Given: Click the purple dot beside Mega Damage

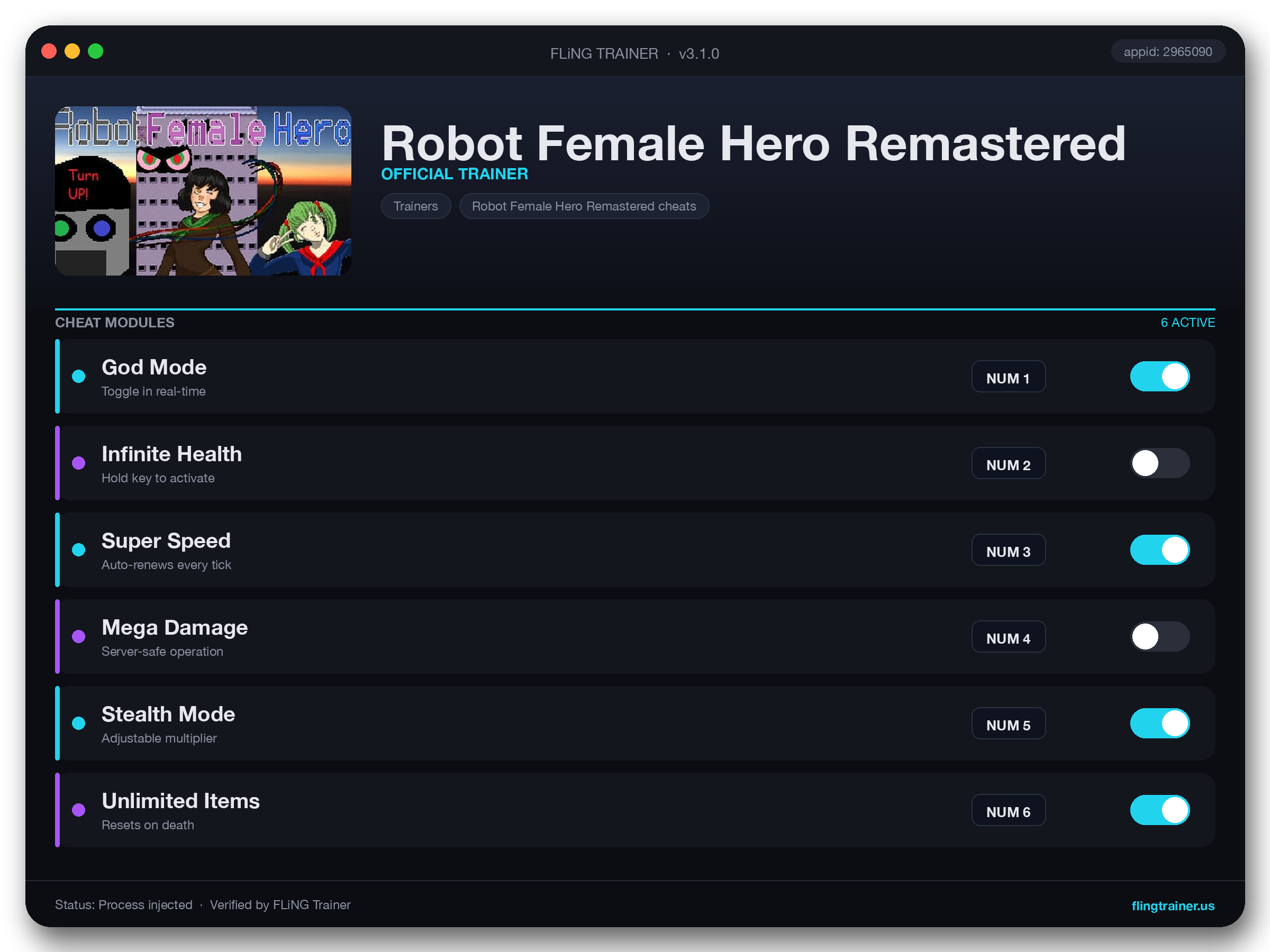Looking at the screenshot, I should pos(79,636).
